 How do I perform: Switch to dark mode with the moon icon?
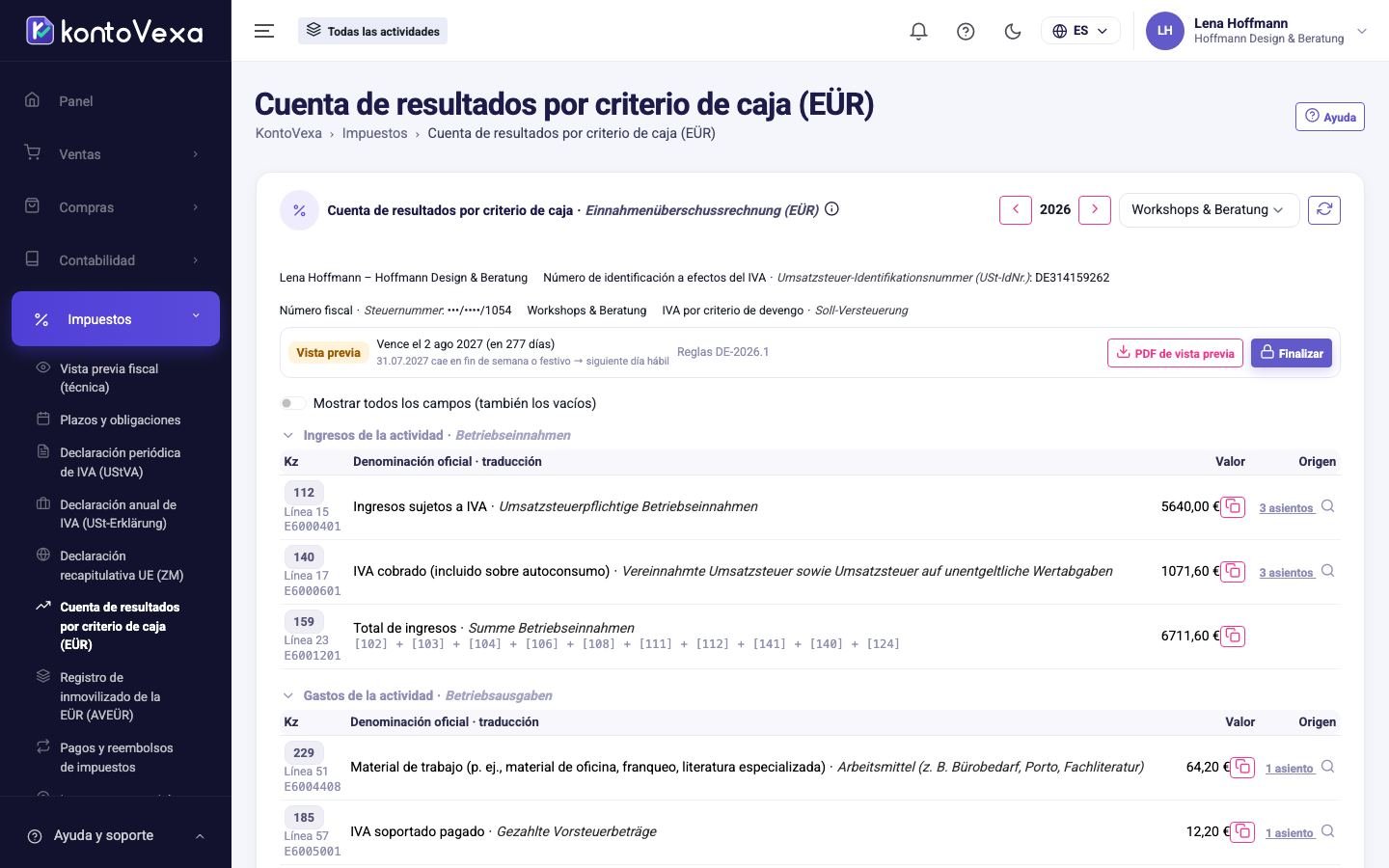(x=1013, y=31)
